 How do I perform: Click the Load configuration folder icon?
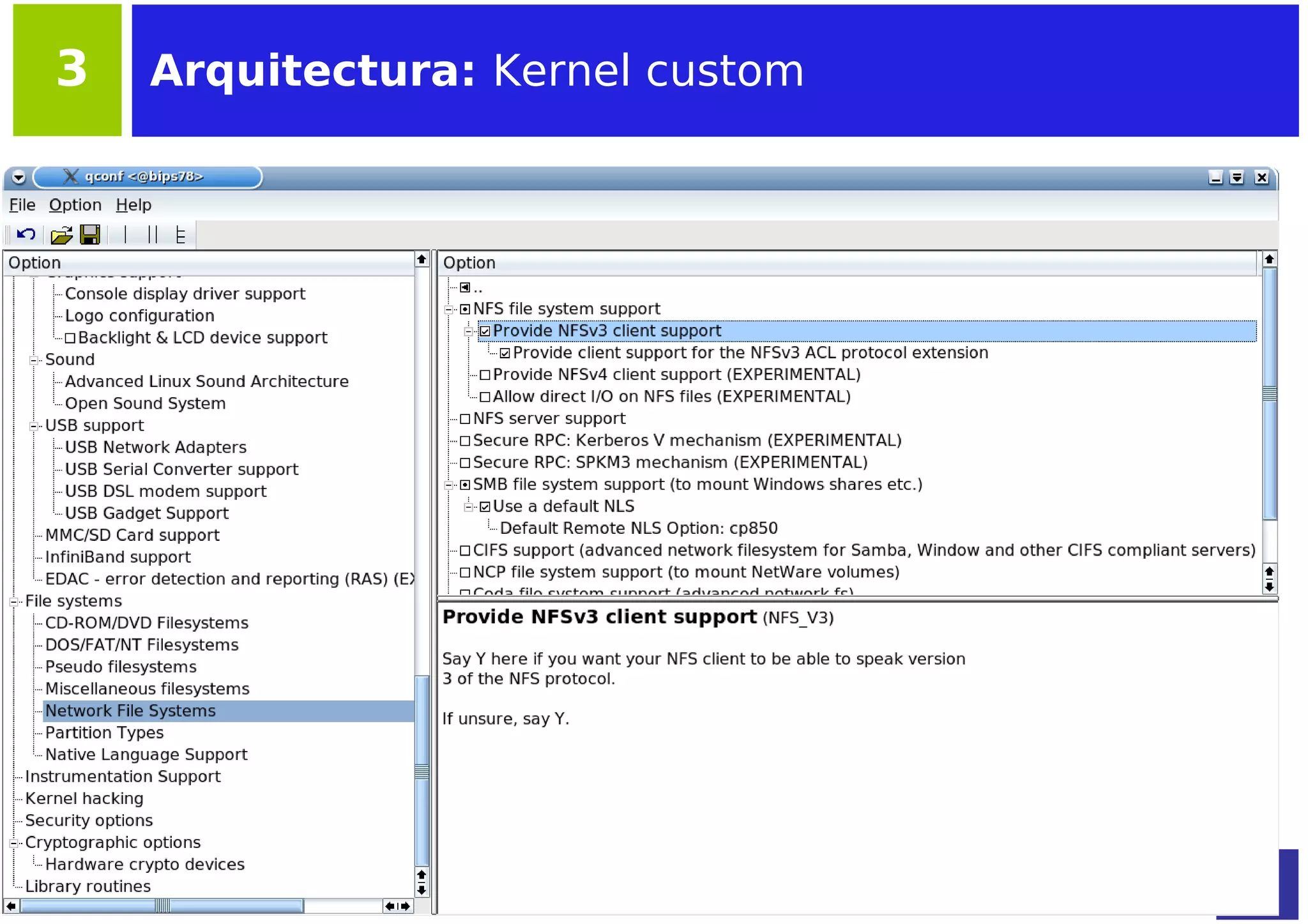point(61,235)
